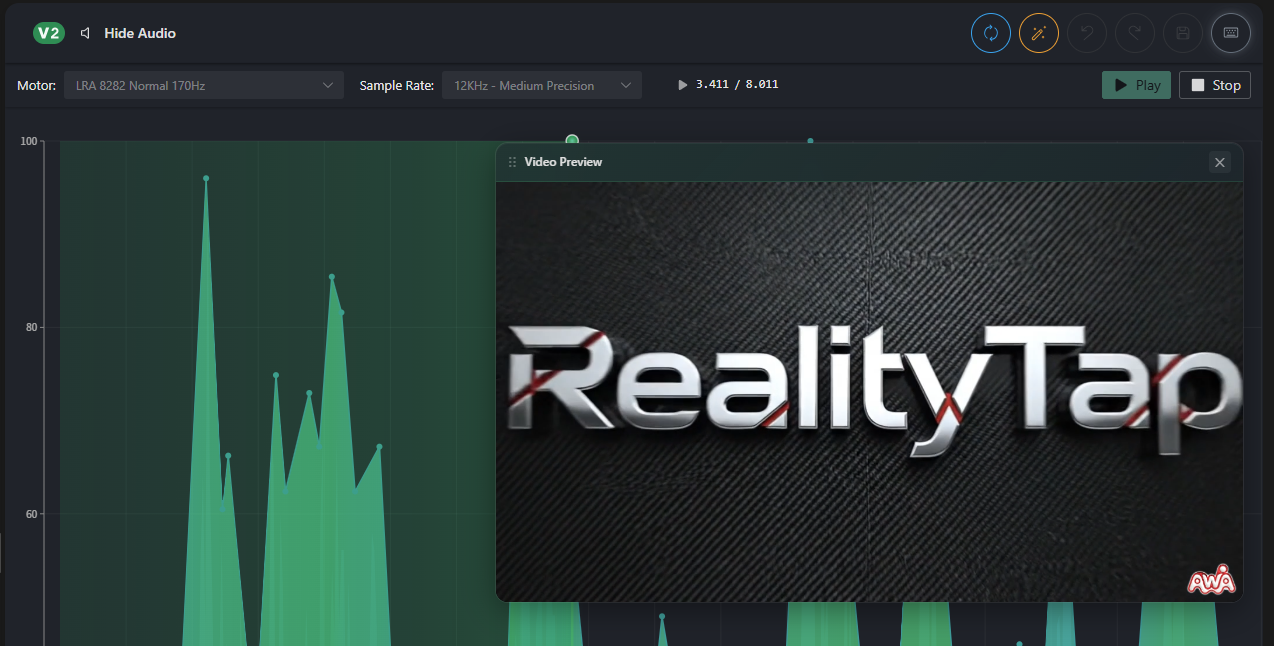The image size is (1274, 646).
Task: Click the RealityTap video preview frame
Action: point(869,391)
